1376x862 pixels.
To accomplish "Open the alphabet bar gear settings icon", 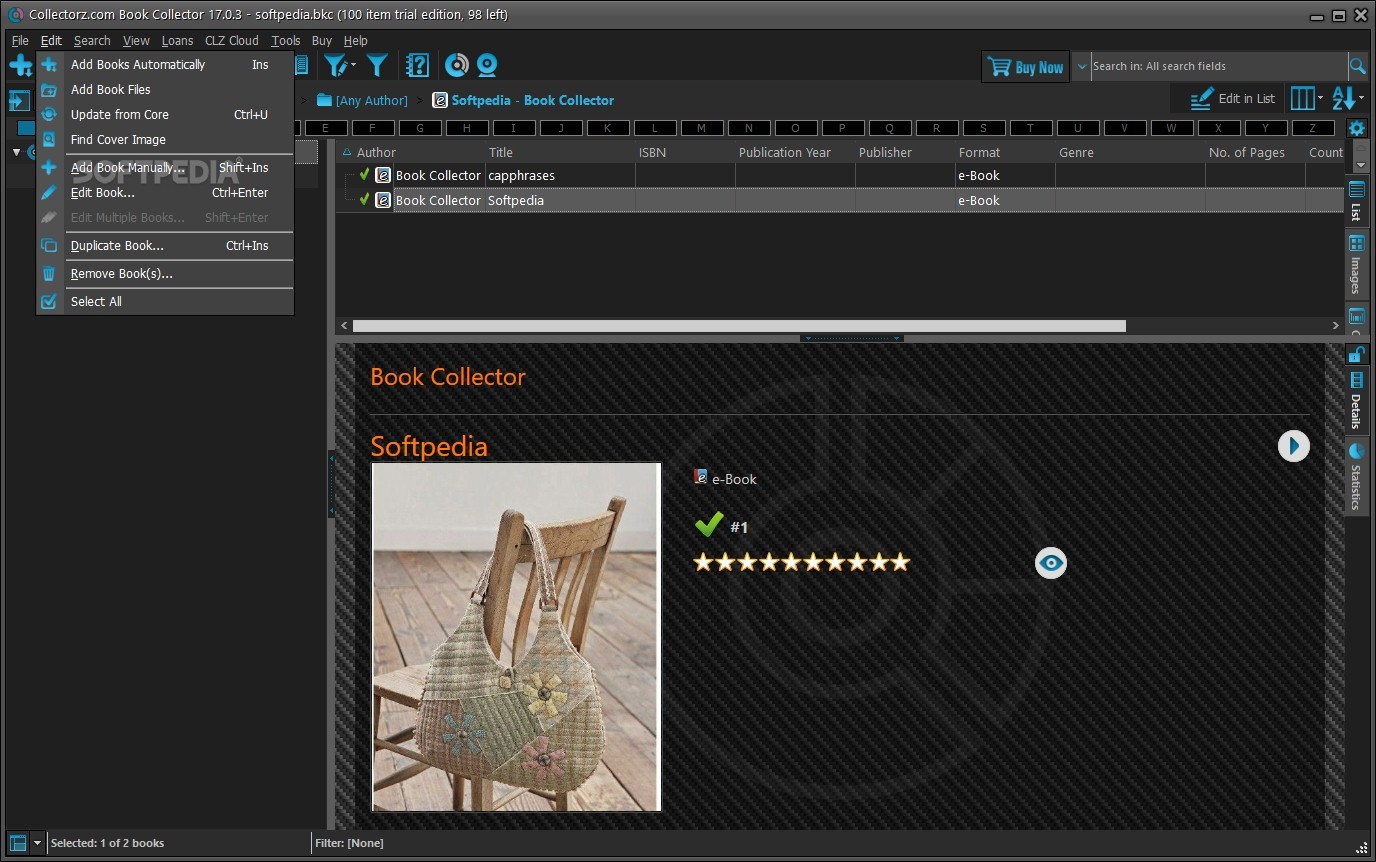I will click(1356, 128).
